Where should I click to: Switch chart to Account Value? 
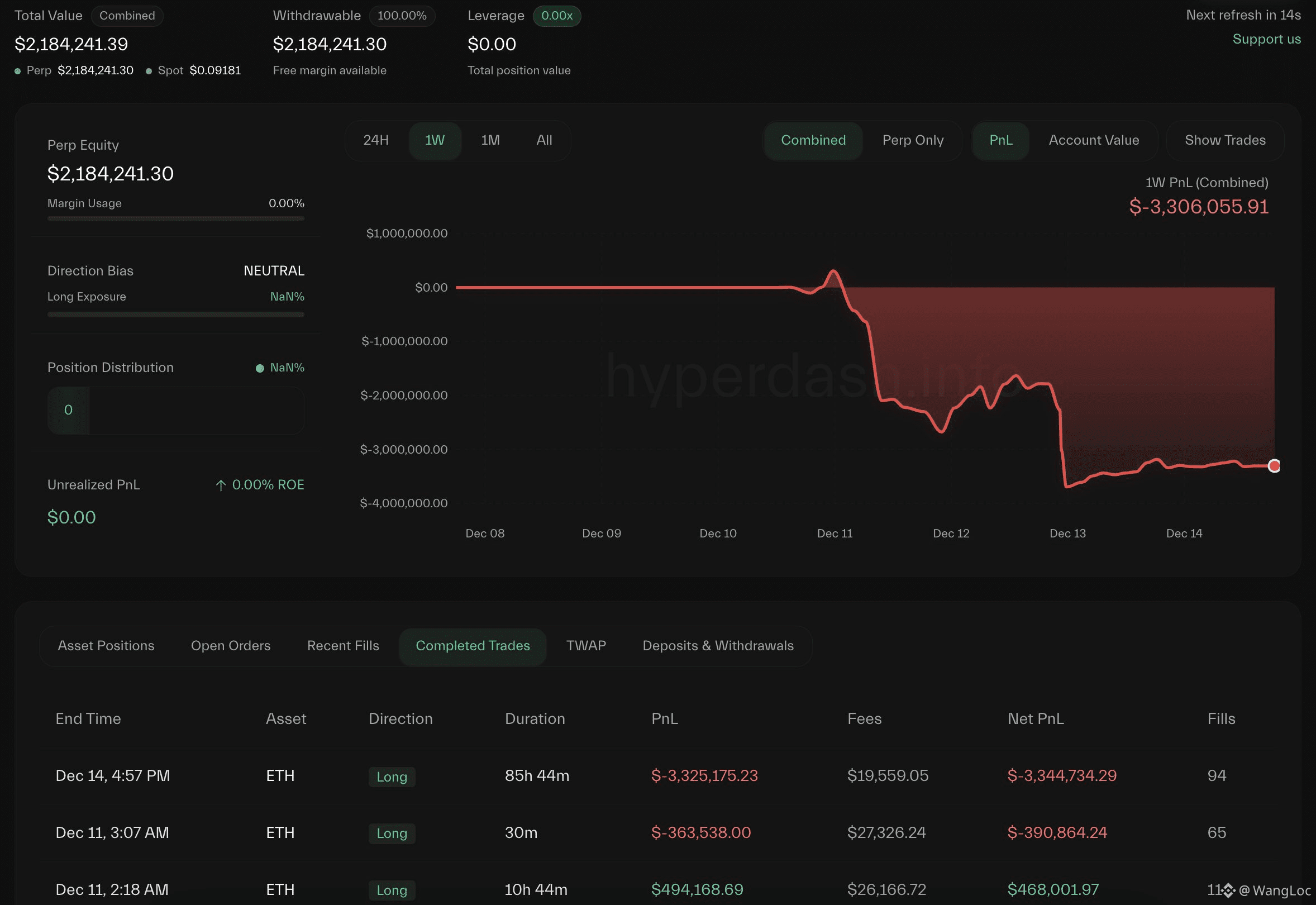[x=1093, y=140]
